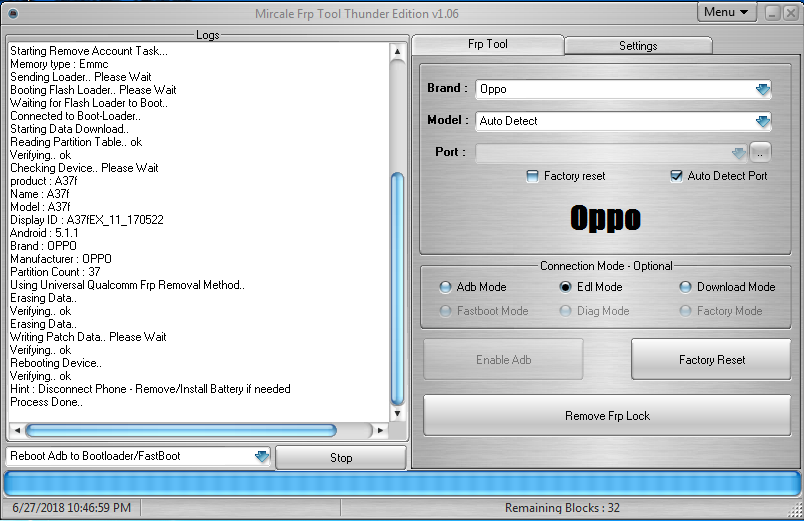The width and height of the screenshot is (804, 521).
Task: Select Fastboot Mode radio button
Action: (x=445, y=311)
